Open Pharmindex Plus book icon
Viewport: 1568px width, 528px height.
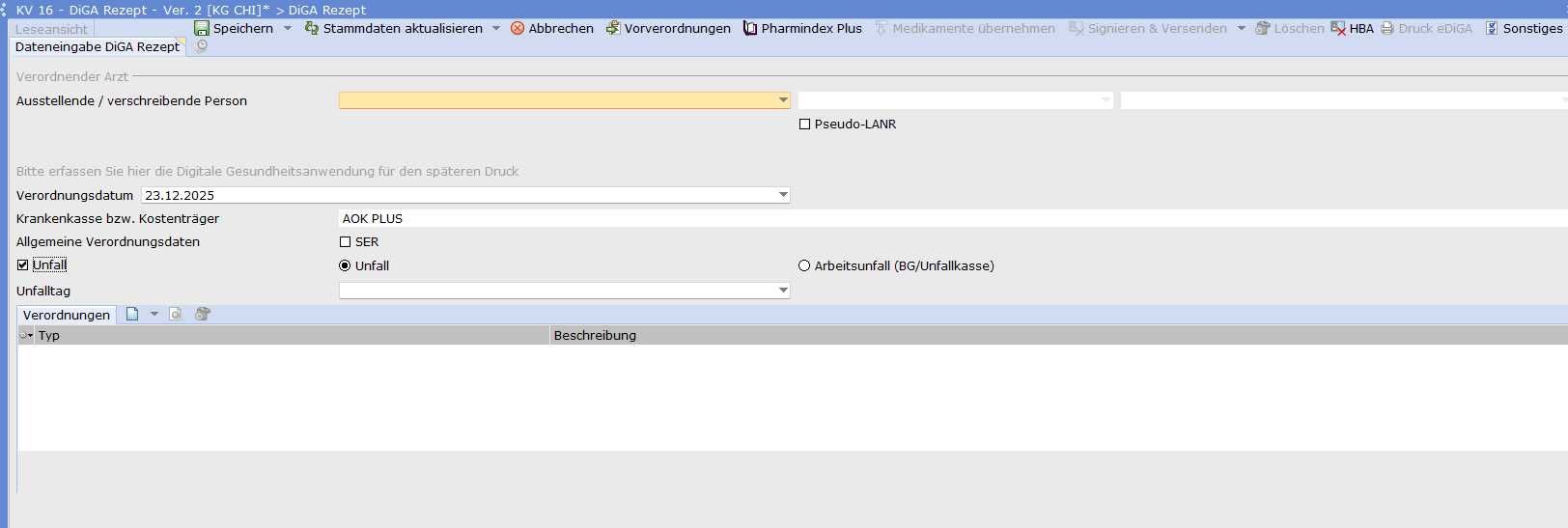(750, 28)
